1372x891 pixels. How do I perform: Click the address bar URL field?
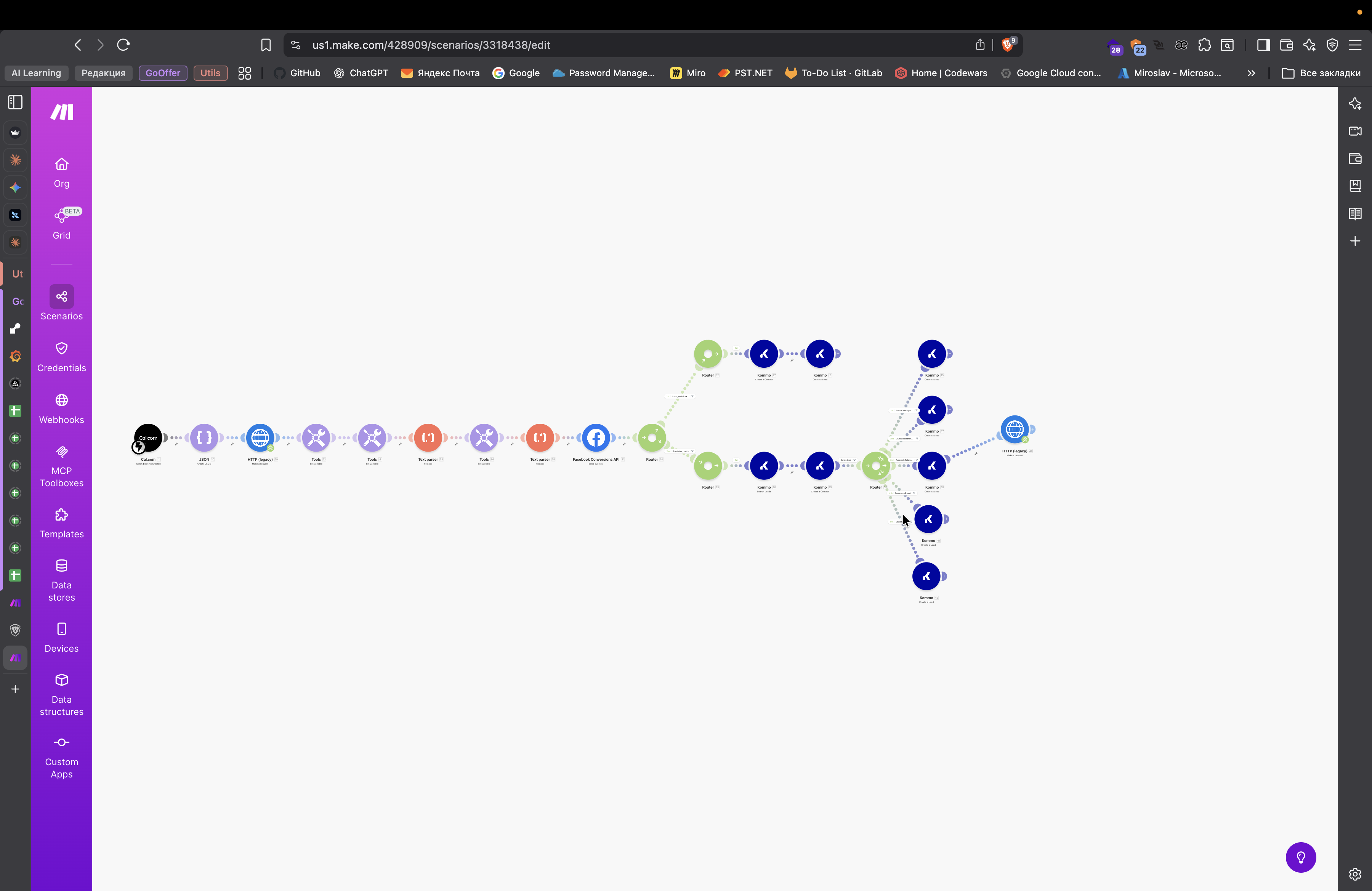pyautogui.click(x=577, y=45)
